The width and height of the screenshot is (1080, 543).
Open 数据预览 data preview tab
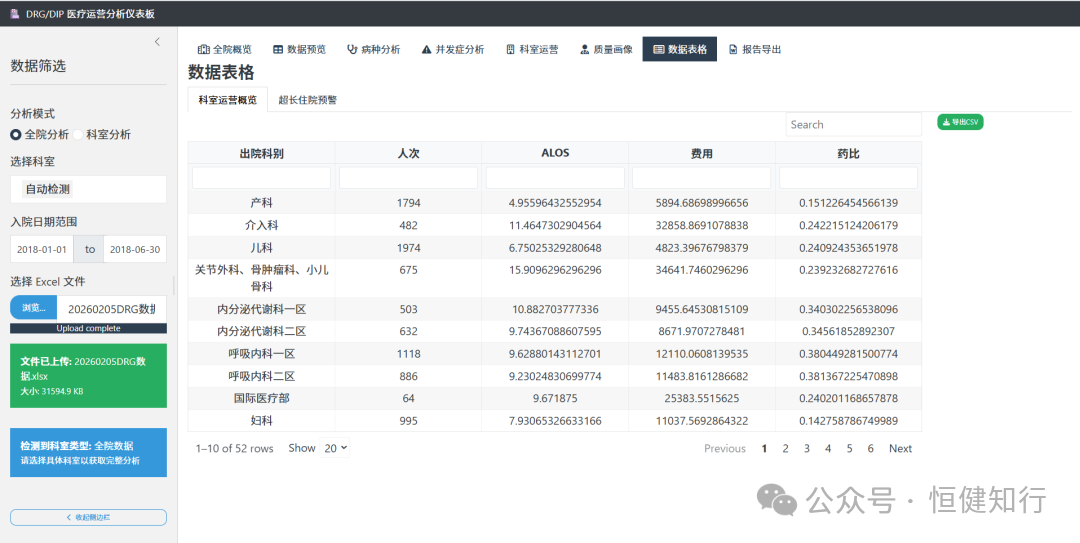299,49
